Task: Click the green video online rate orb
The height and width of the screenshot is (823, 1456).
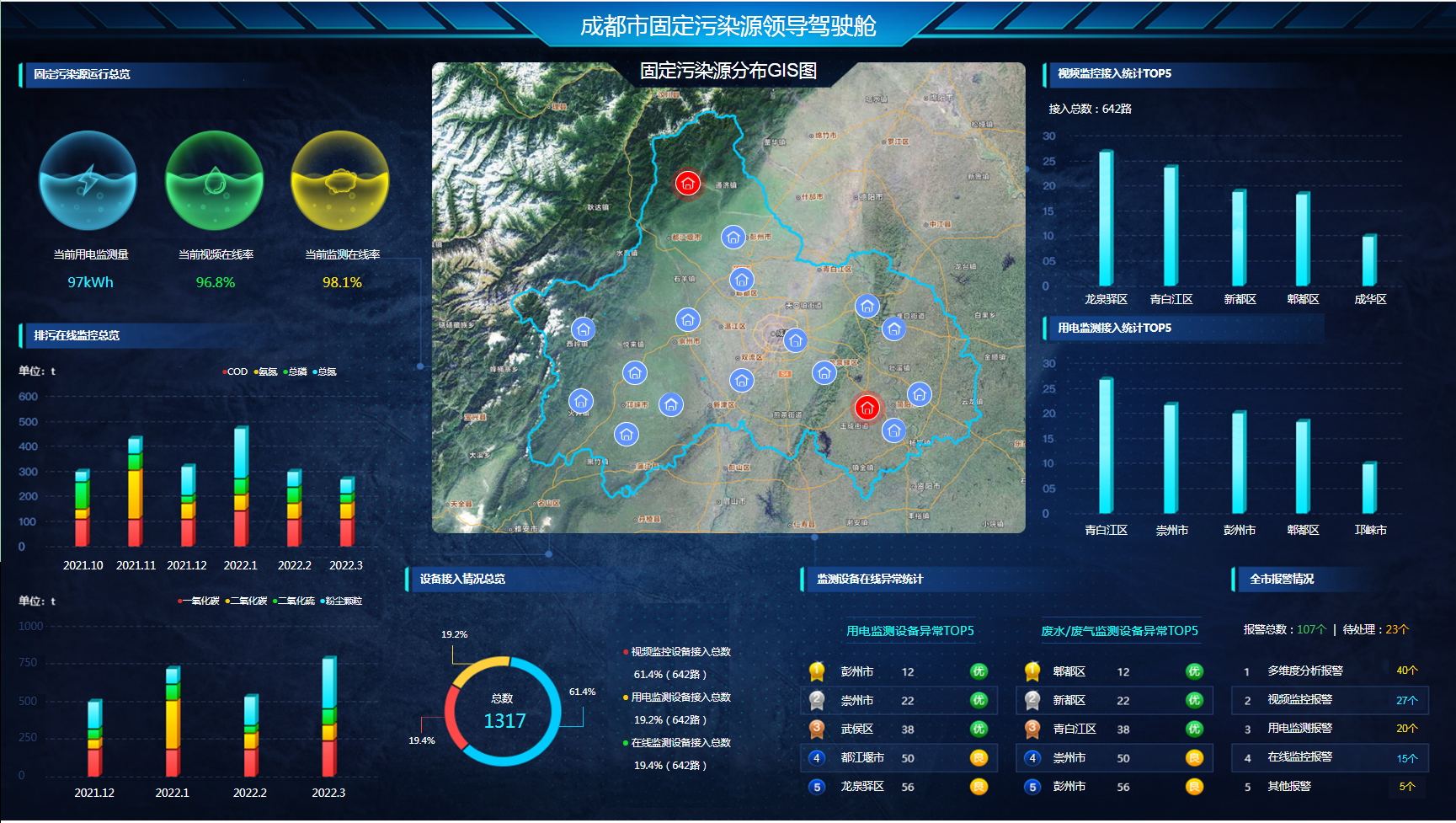Action: [x=215, y=180]
